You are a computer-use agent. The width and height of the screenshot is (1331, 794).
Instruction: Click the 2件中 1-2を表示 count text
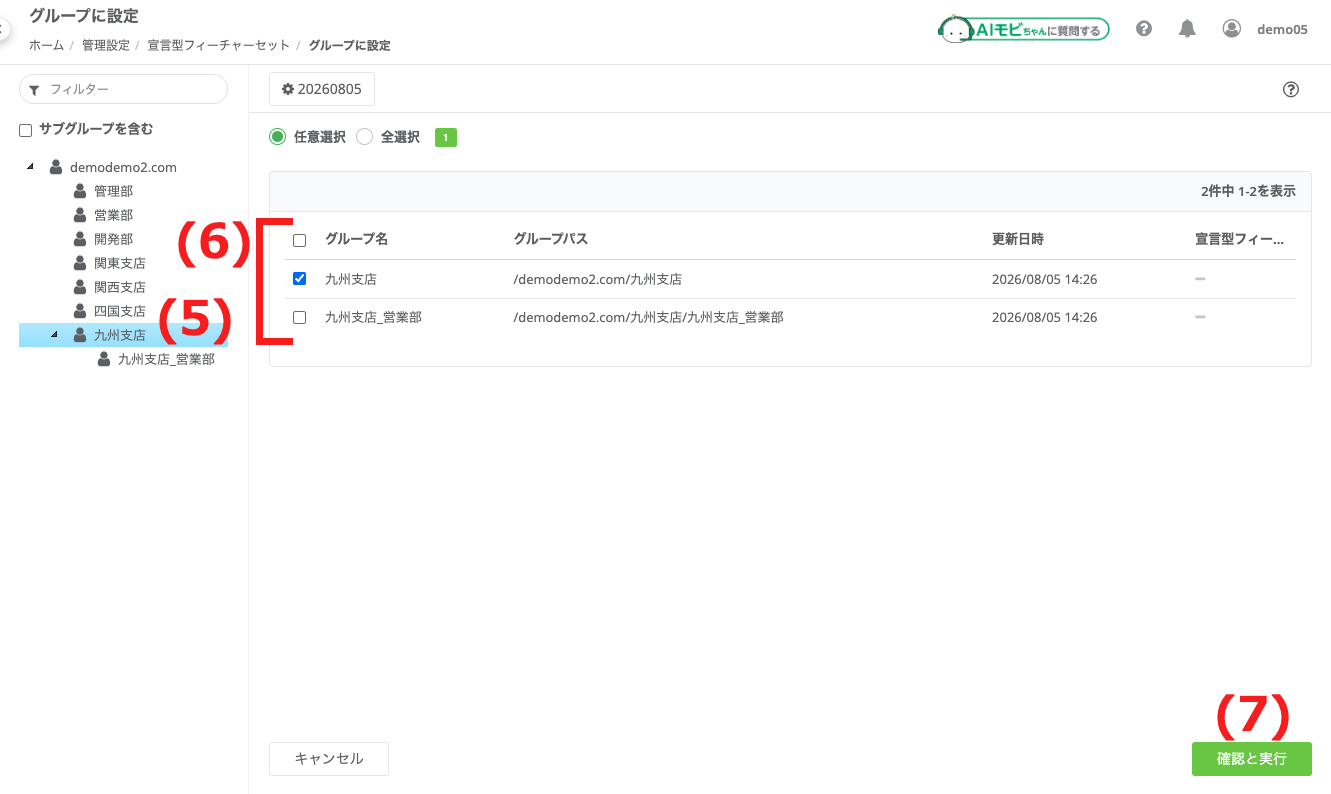point(1248,191)
